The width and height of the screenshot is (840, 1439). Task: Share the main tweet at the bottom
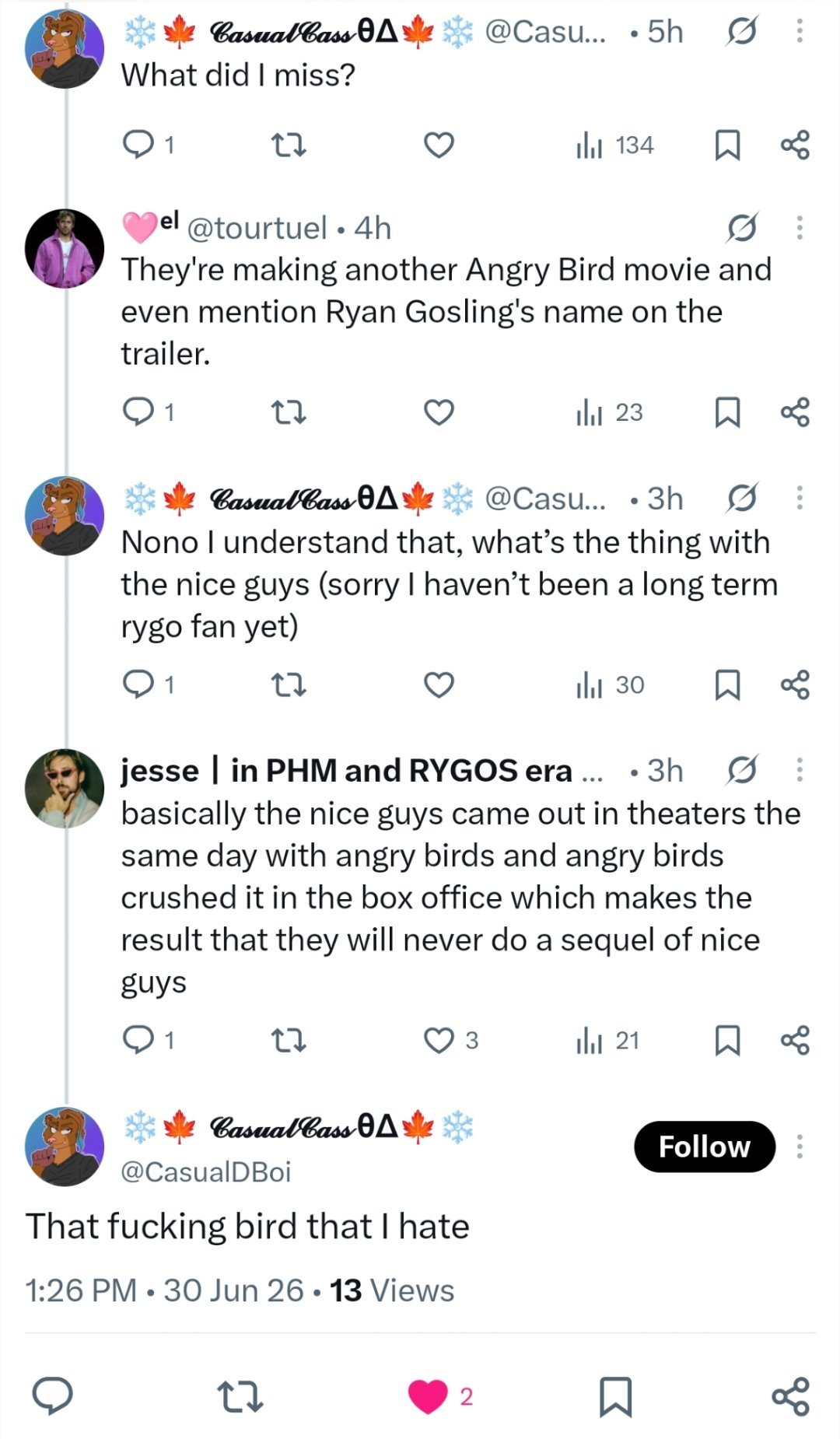point(791,1396)
